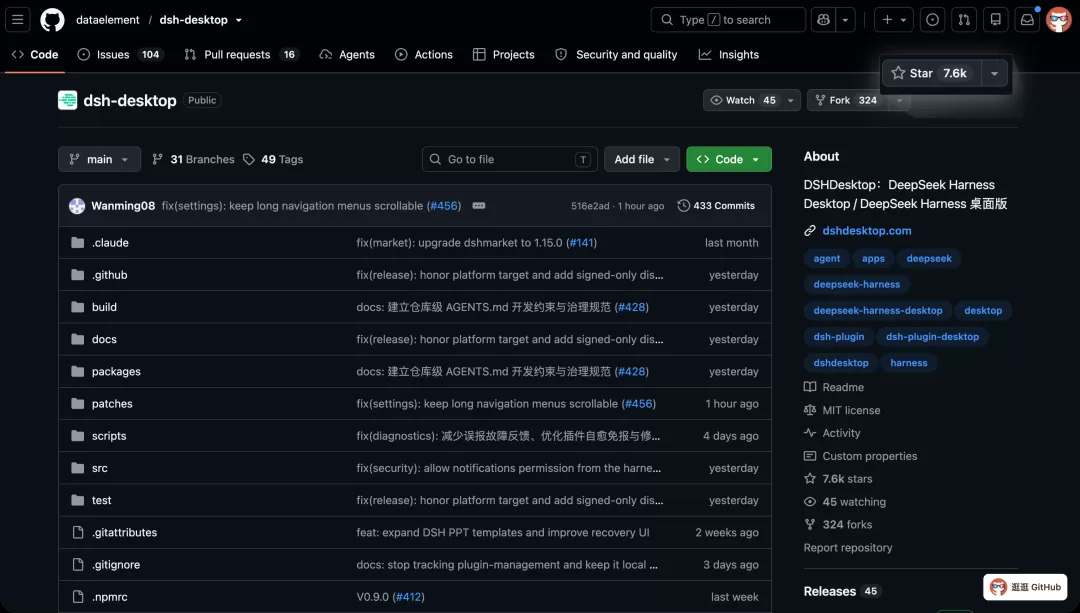Open the Add file dropdown
This screenshot has width=1080, height=613.
[642, 159]
